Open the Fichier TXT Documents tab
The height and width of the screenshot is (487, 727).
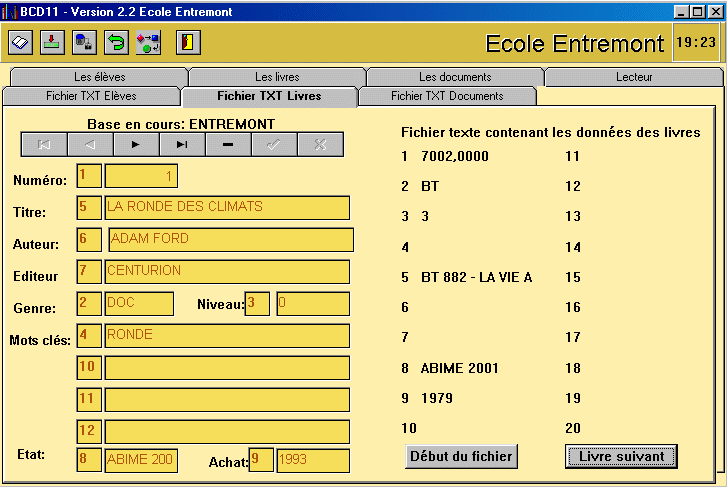[x=447, y=96]
